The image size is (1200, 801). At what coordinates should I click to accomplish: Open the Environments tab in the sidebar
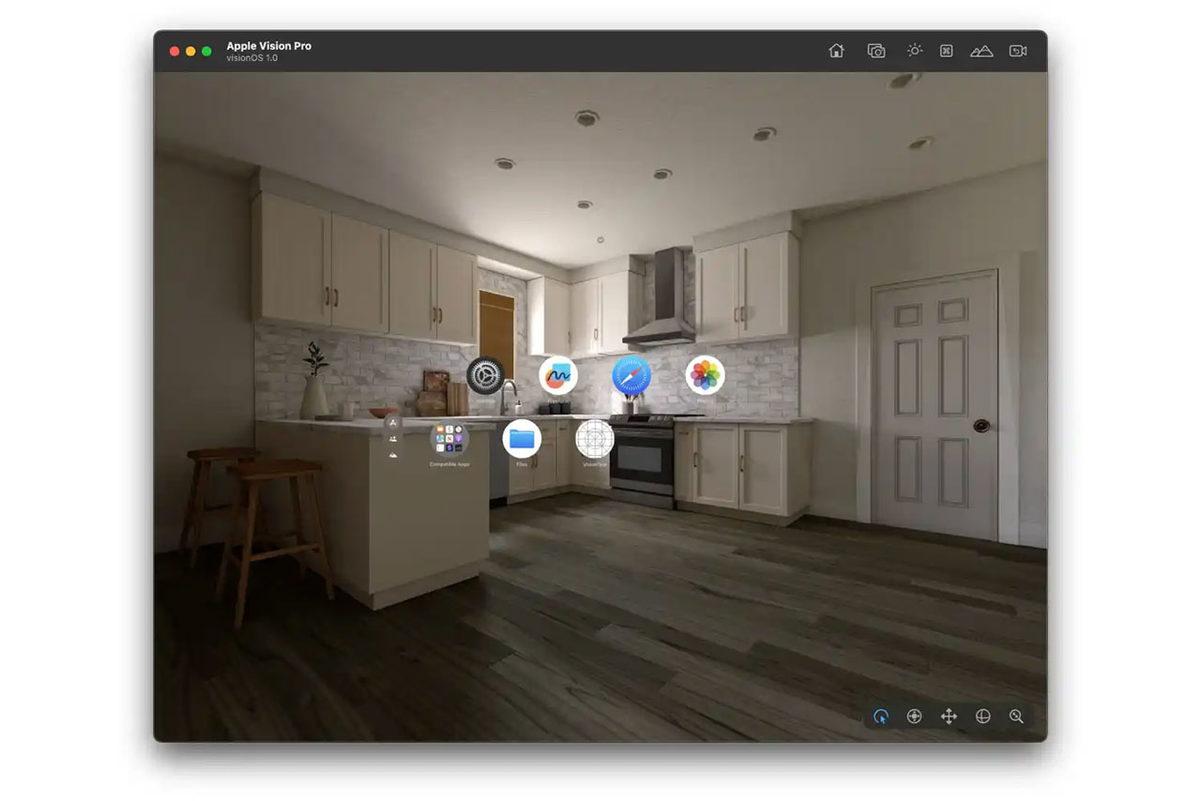coord(393,456)
